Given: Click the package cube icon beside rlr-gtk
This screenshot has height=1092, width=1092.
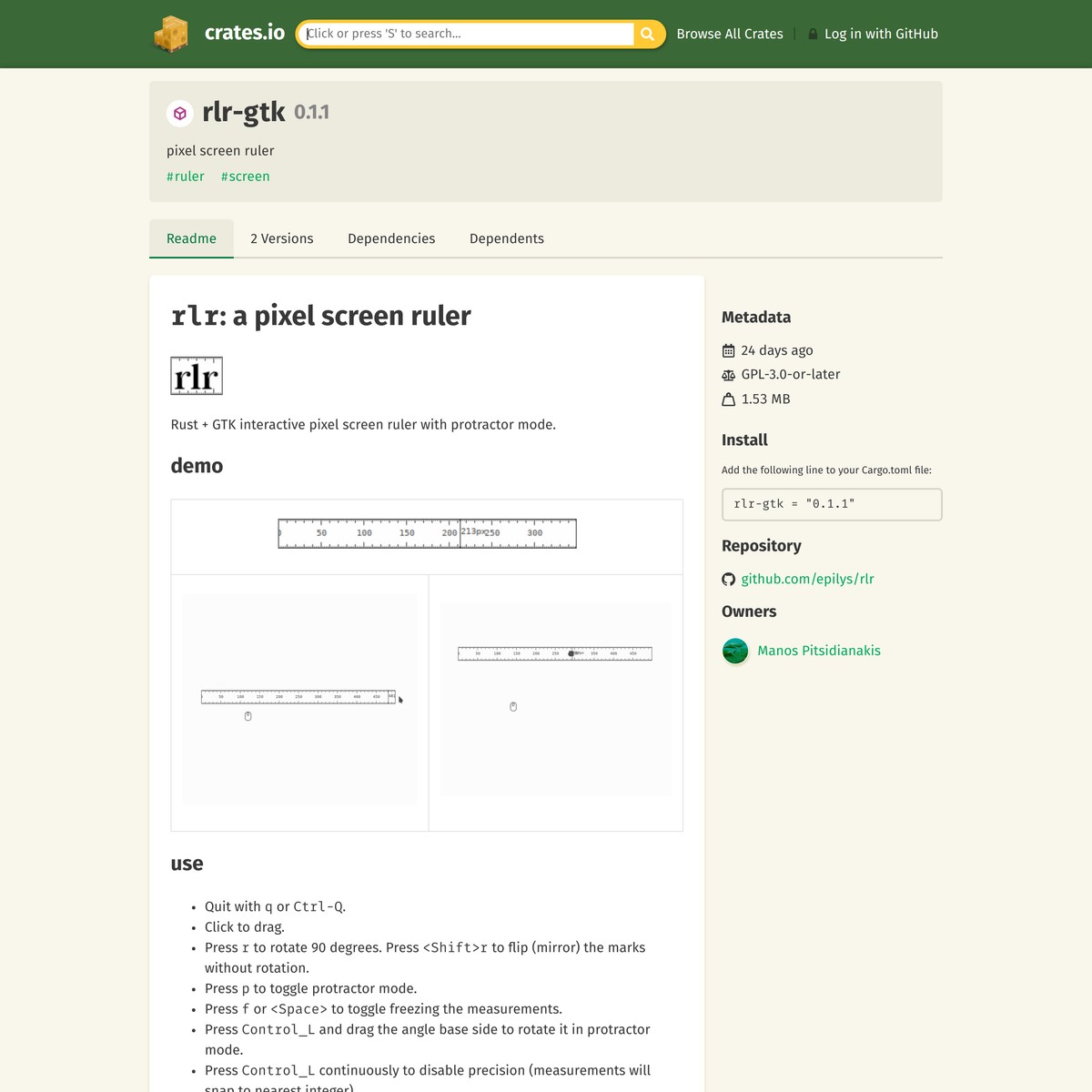Looking at the screenshot, I should click(180, 113).
